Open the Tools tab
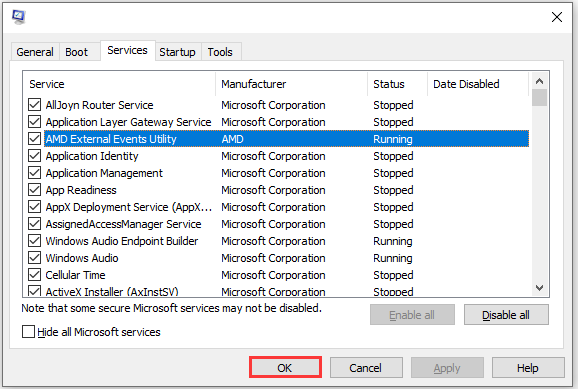This screenshot has height=389, width=578. point(220,52)
